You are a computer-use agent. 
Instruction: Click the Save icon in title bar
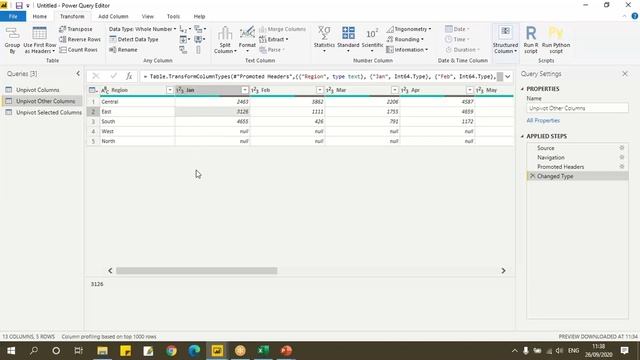click(x=19, y=5)
